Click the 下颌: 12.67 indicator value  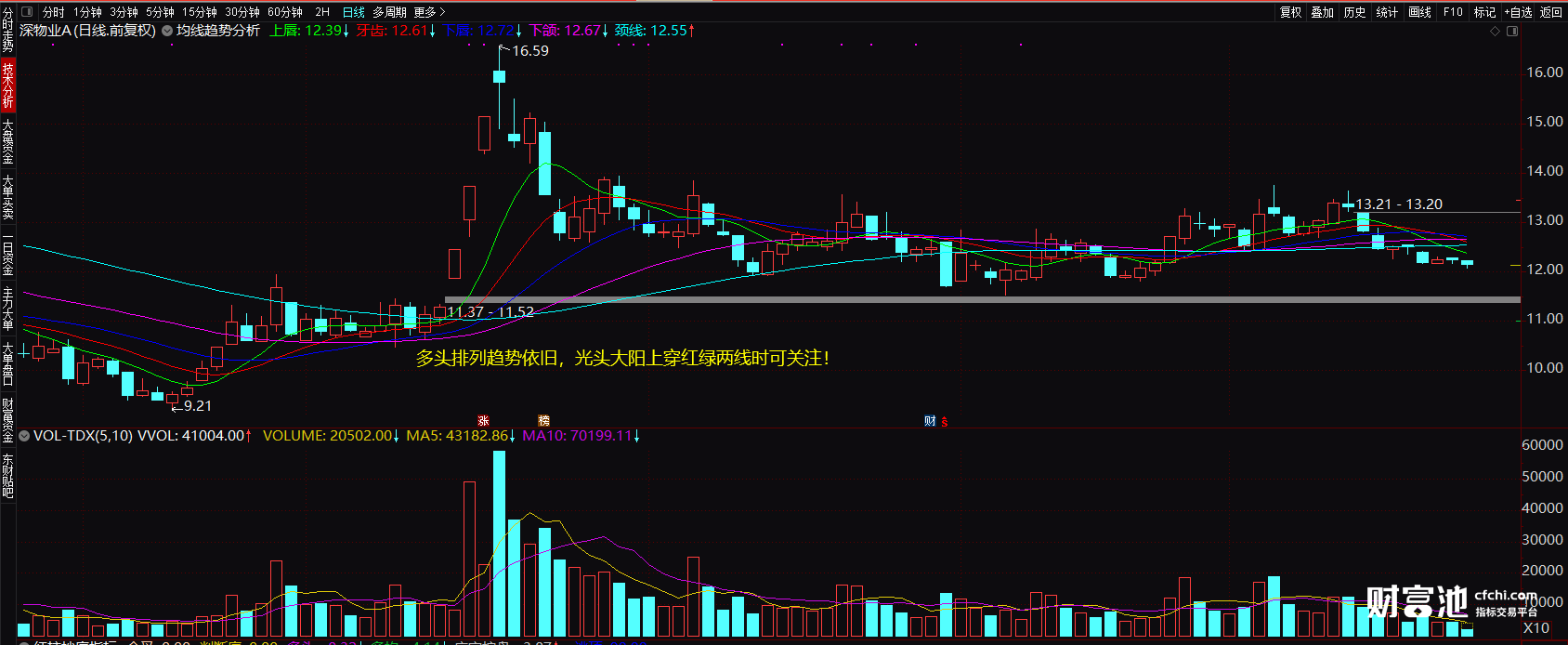point(568,31)
